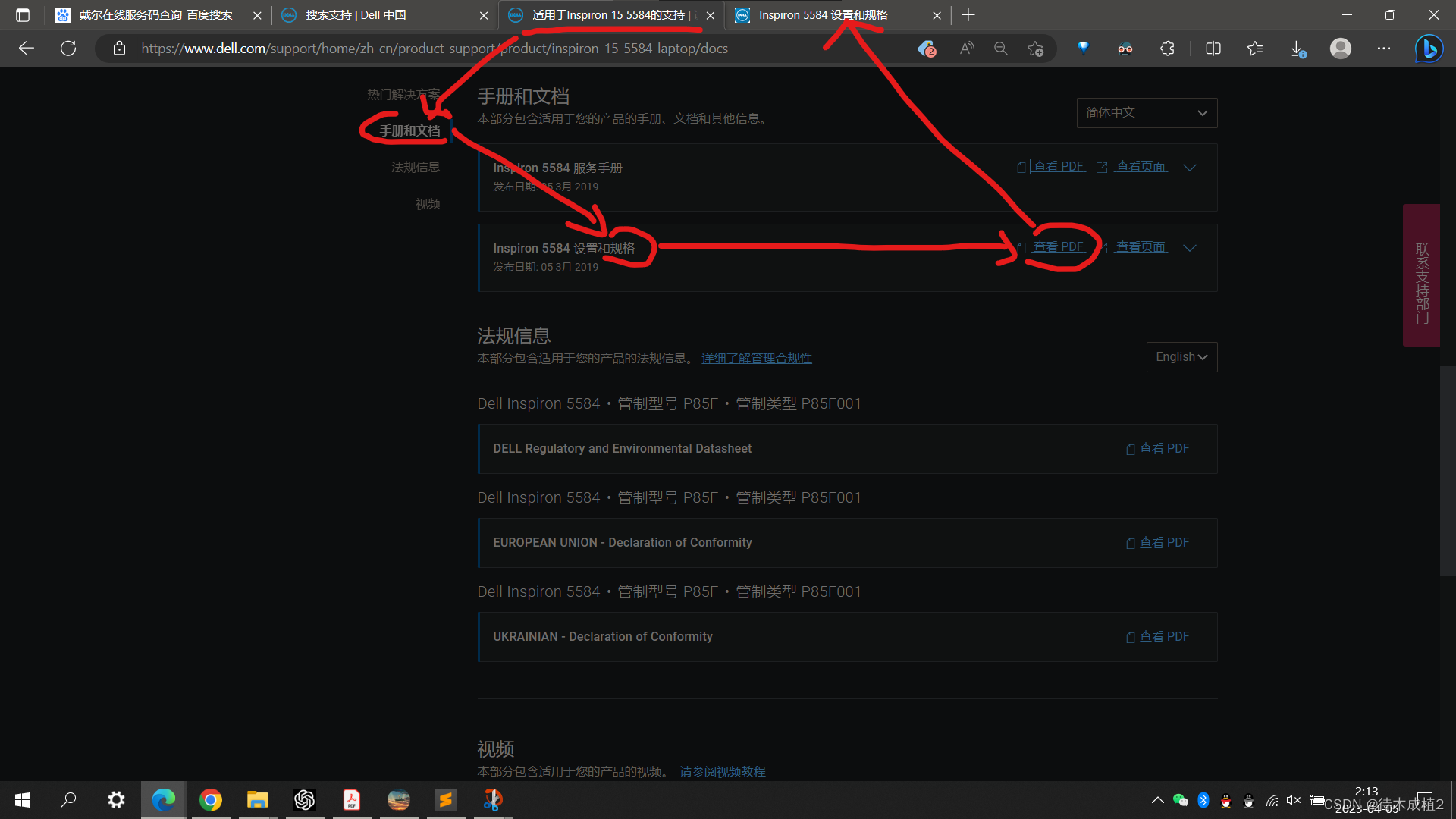The image size is (1456, 819).
Task: Go to 热门解决方案 in the sidebar
Action: pos(403,95)
